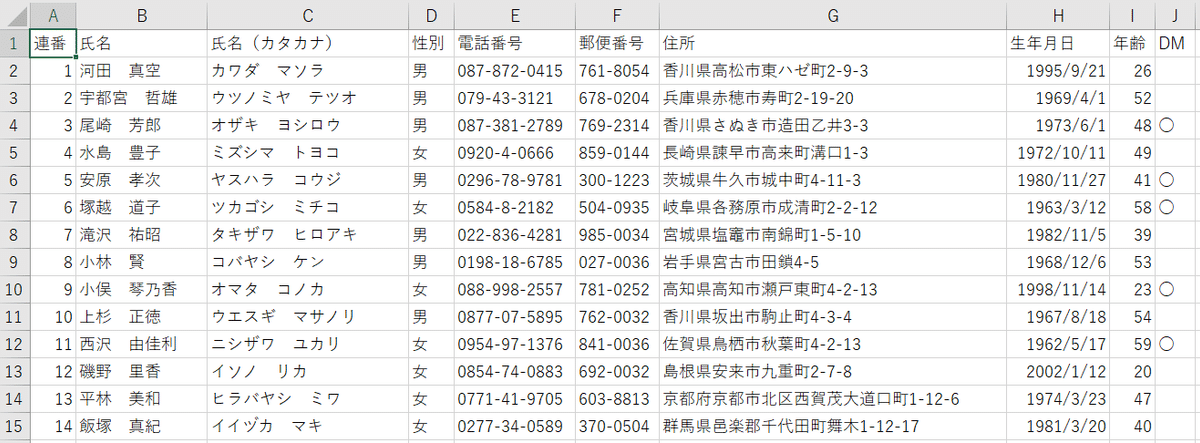The width and height of the screenshot is (1200, 443).
Task: Select birth date 1969/4/1
Action: pyautogui.click(x=1059, y=98)
